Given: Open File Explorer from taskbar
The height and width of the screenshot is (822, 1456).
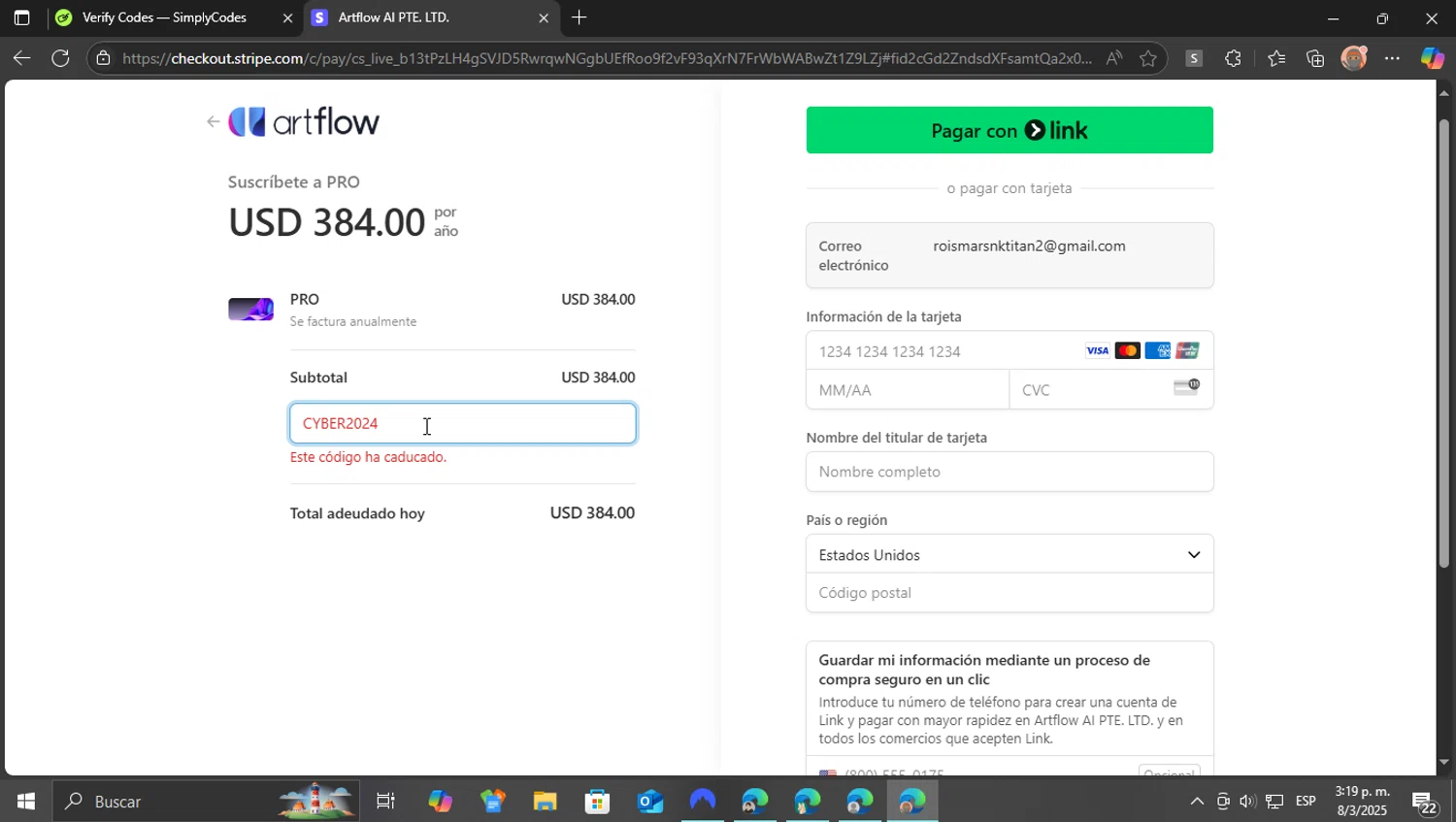Looking at the screenshot, I should 545,802.
